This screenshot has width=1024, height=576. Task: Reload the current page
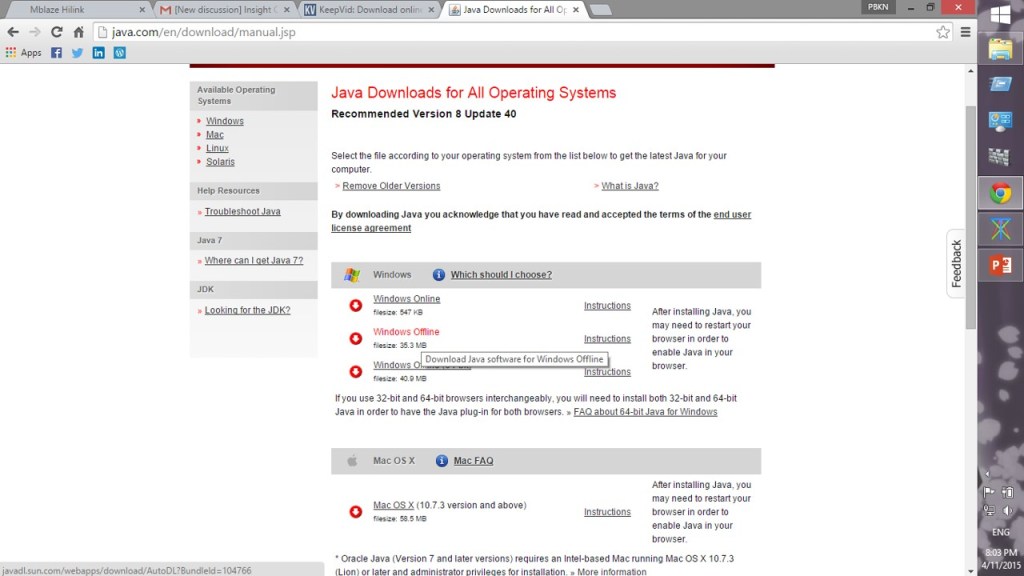point(56,32)
